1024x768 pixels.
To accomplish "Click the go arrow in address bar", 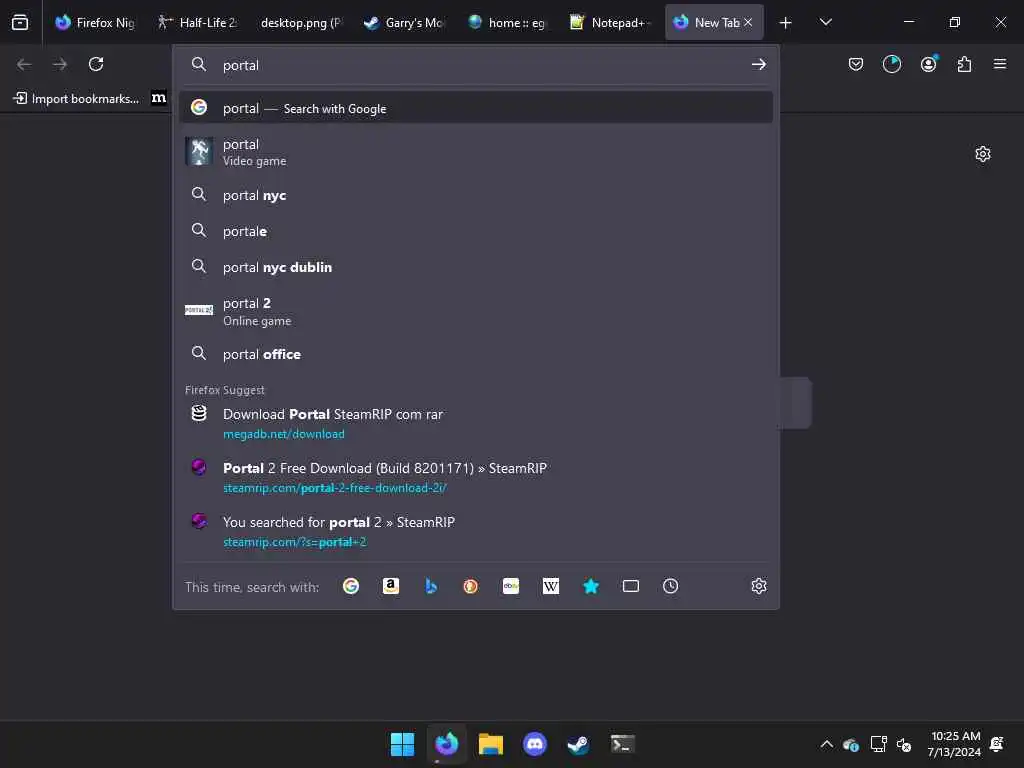I will tap(758, 64).
